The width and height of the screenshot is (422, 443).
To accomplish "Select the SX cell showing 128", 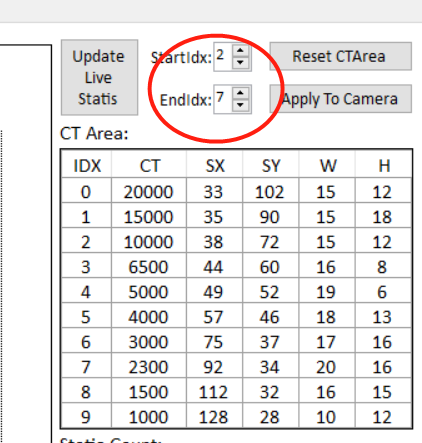I will click(x=215, y=417).
